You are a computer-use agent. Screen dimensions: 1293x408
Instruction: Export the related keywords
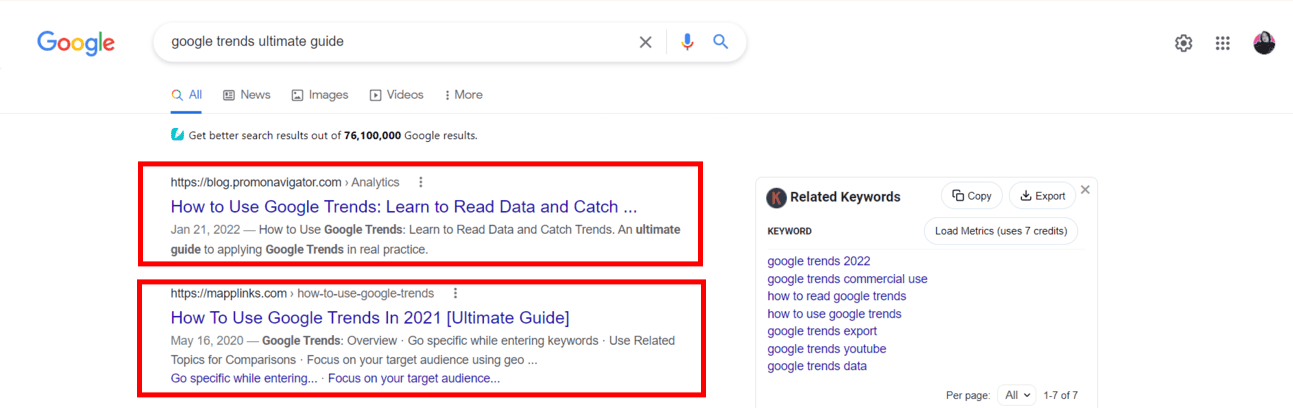click(1042, 196)
